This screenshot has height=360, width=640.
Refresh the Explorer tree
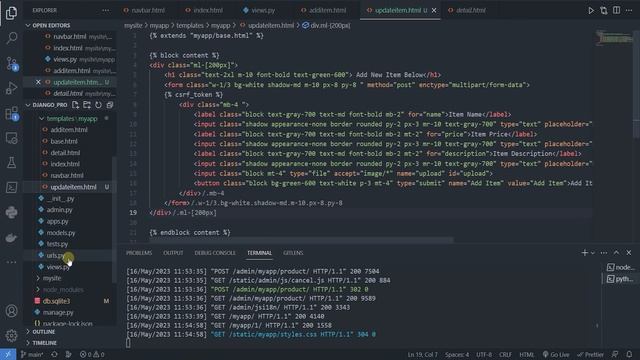coord(98,105)
